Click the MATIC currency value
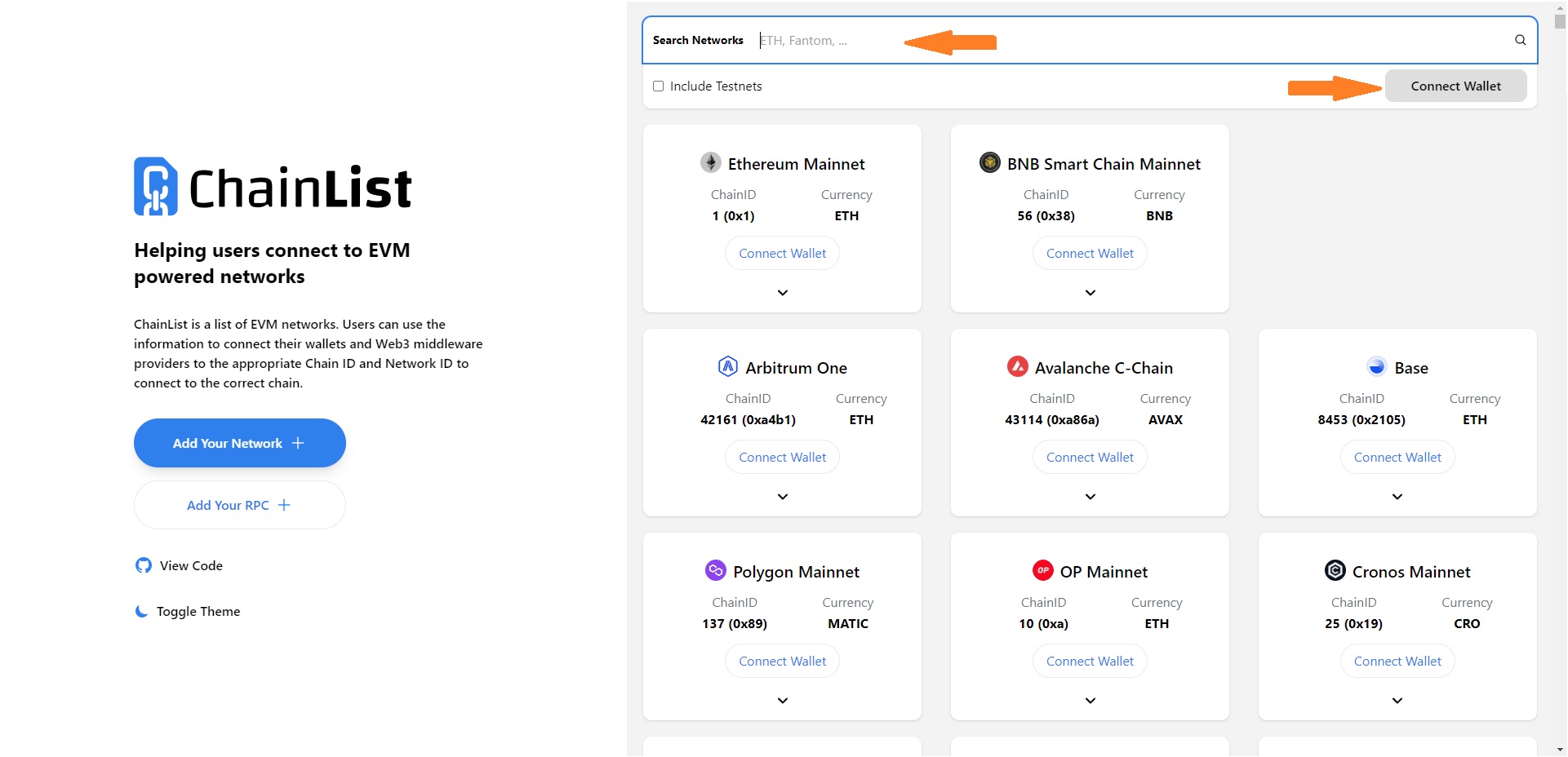This screenshot has width=1568, height=757. [848, 624]
